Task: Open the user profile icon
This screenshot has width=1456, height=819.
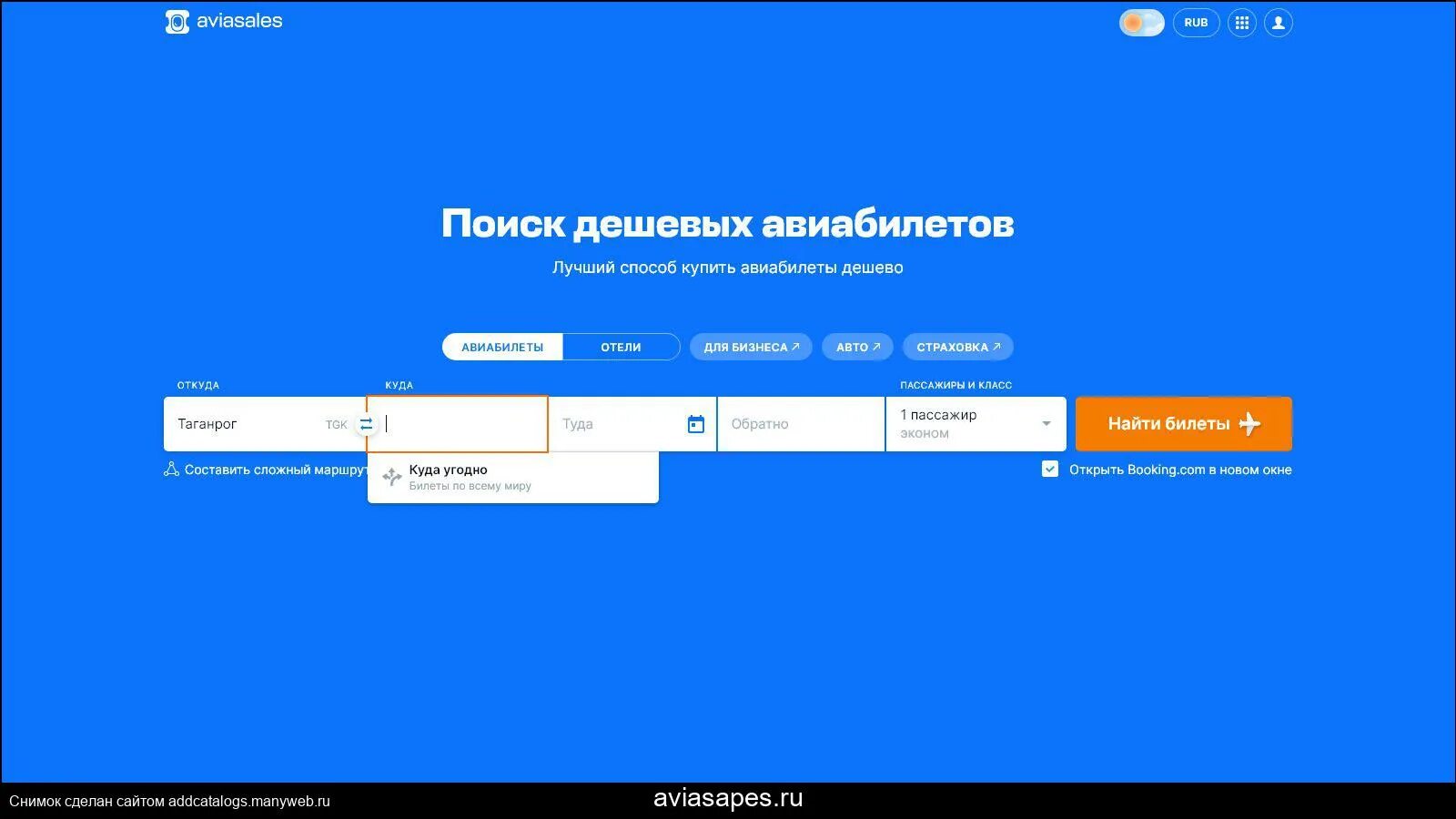Action: [x=1278, y=23]
